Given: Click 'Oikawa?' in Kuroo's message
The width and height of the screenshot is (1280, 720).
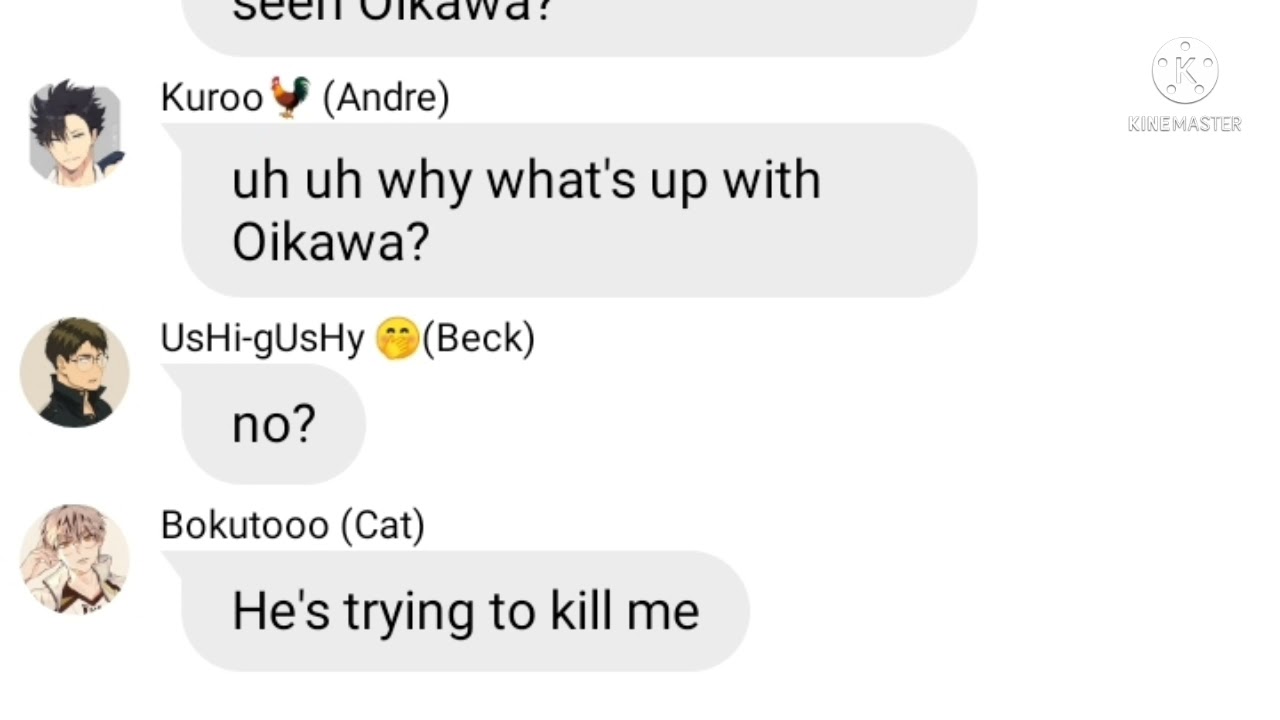Looking at the screenshot, I should point(330,241).
